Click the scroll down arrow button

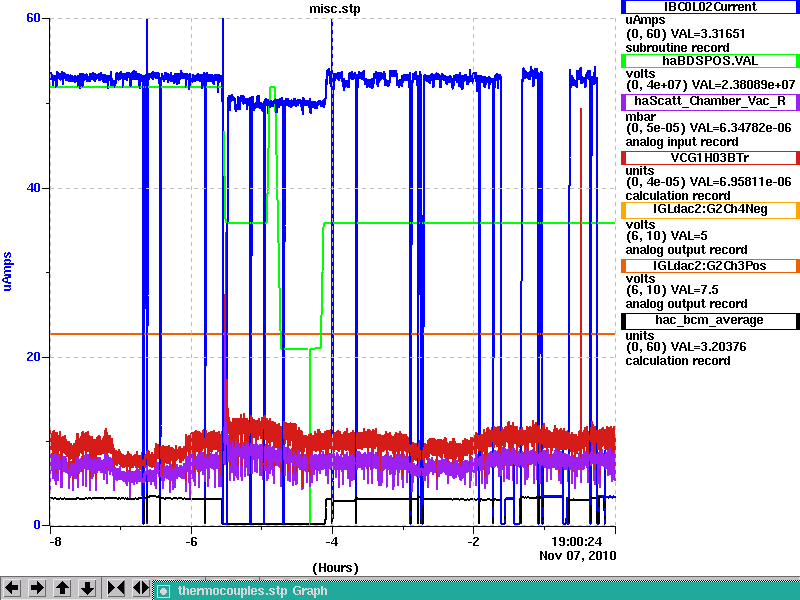pyautogui.click(x=88, y=588)
